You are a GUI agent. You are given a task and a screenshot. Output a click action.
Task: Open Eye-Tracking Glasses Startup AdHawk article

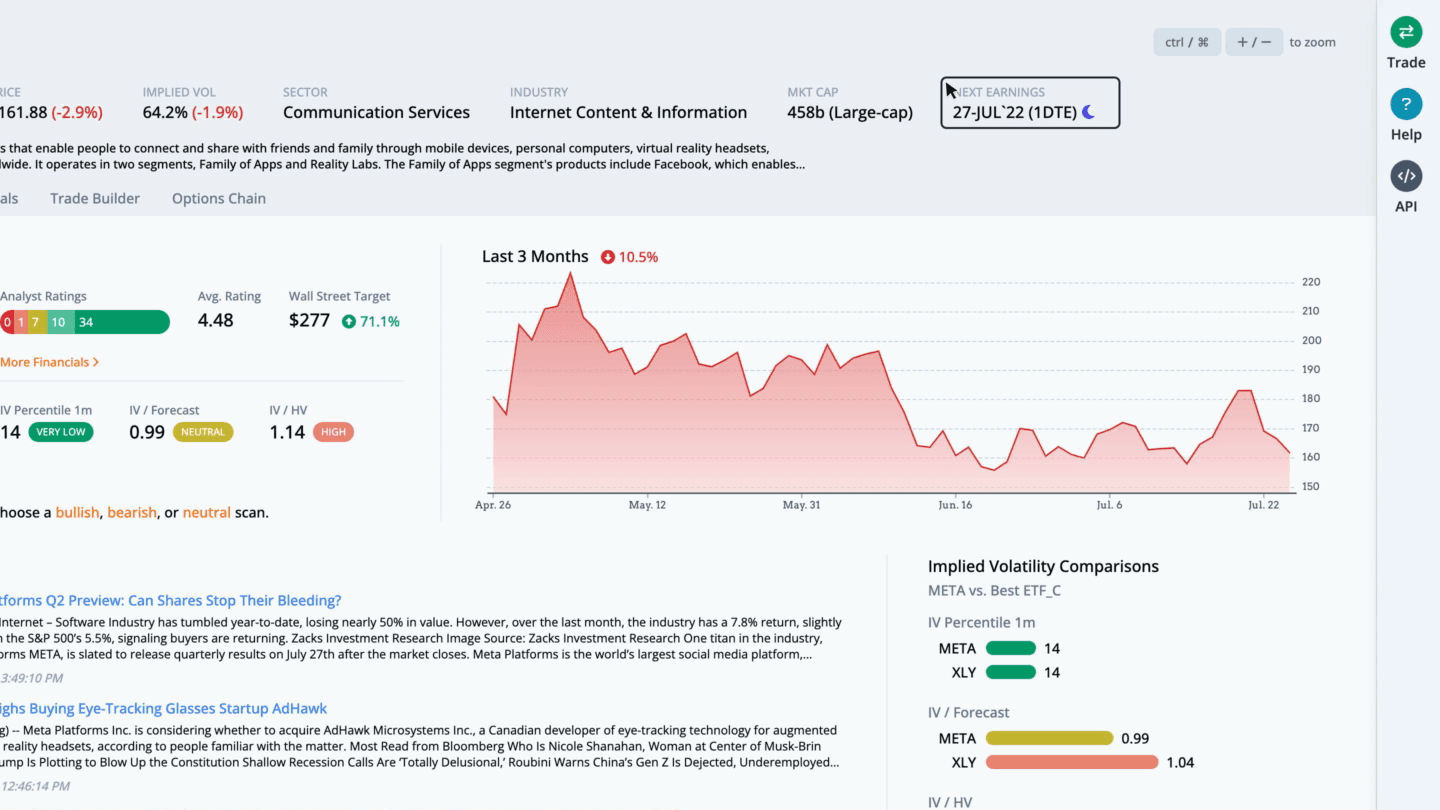click(x=163, y=708)
